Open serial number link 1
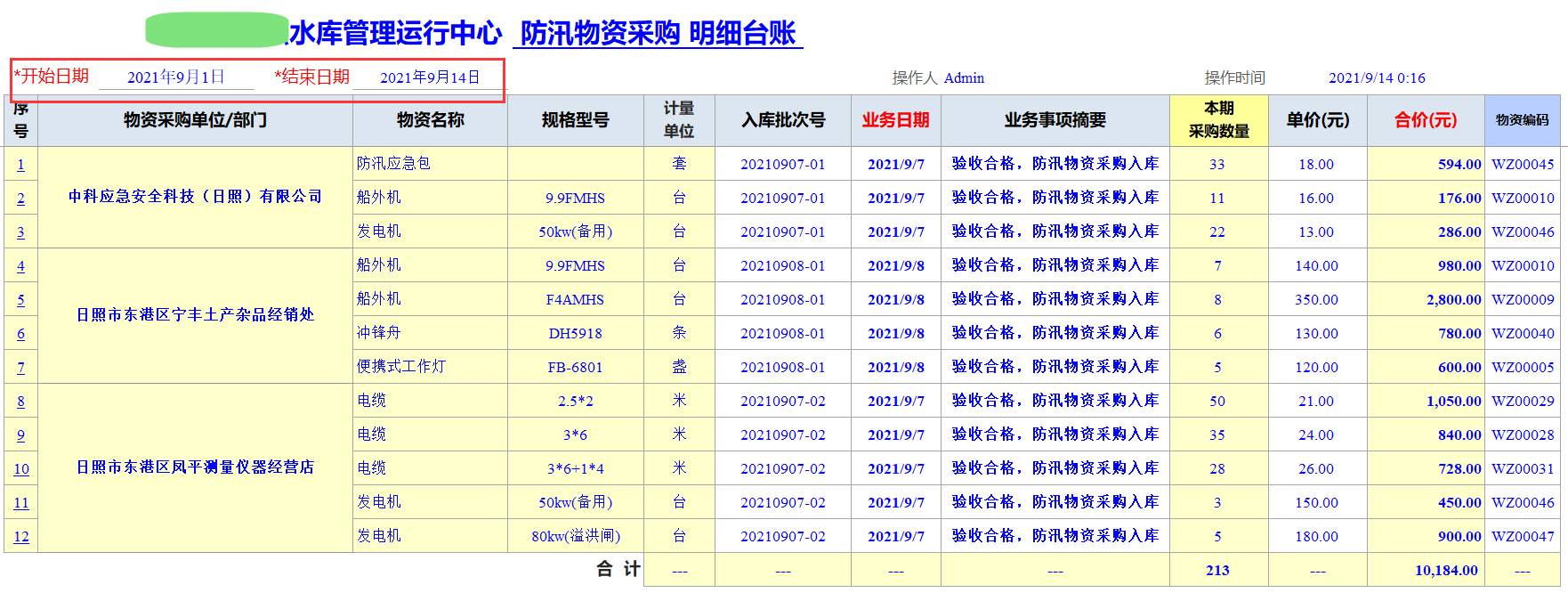The width and height of the screenshot is (1568, 593). tap(20, 165)
